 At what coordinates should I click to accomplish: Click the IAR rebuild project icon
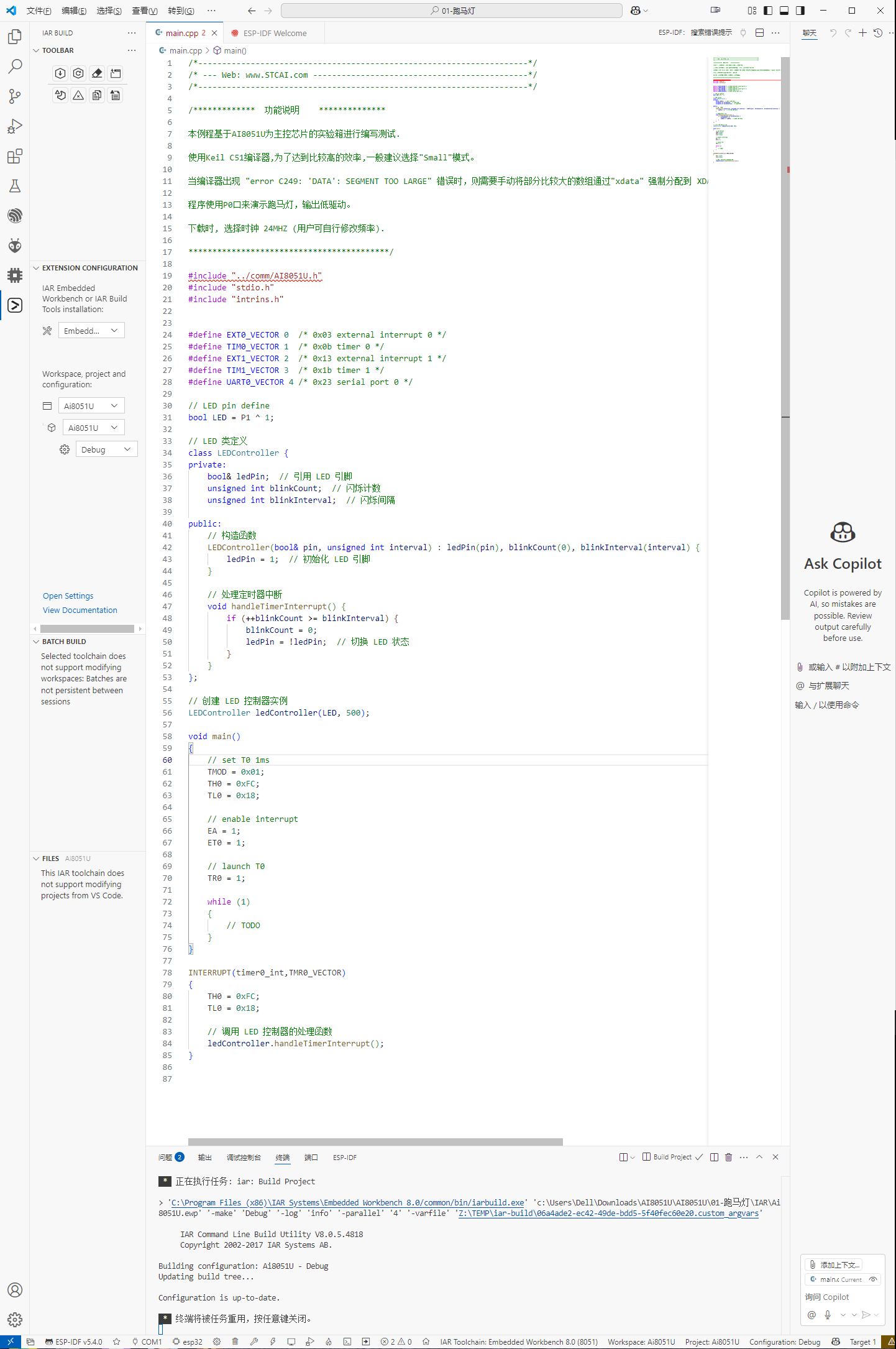tap(78, 73)
